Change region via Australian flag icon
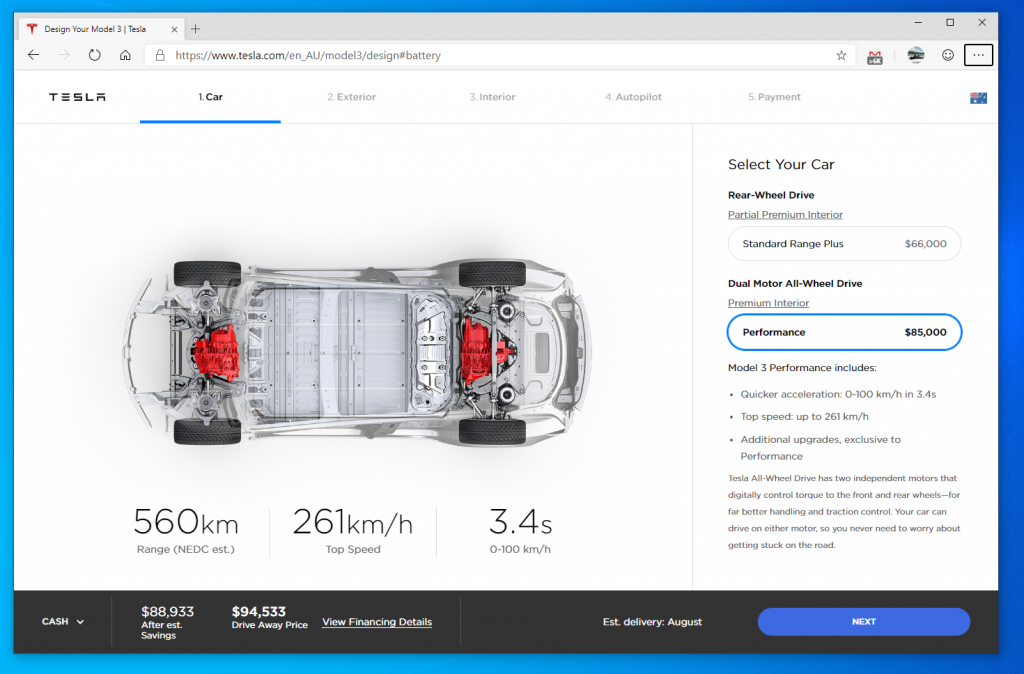The image size is (1024, 674). tap(978, 98)
